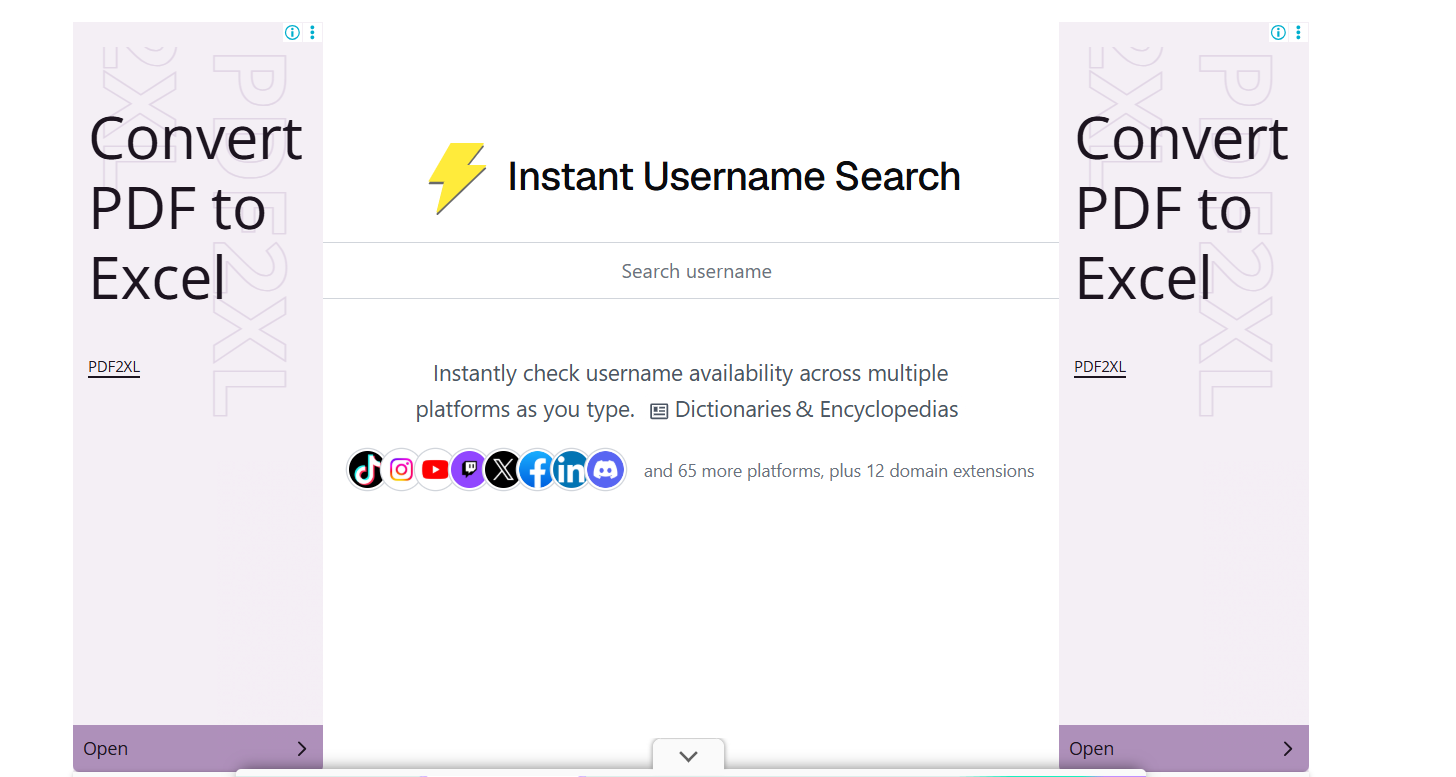The width and height of the screenshot is (1456, 777).
Task: Open the left ad's three-dot options menu
Action: [312, 32]
